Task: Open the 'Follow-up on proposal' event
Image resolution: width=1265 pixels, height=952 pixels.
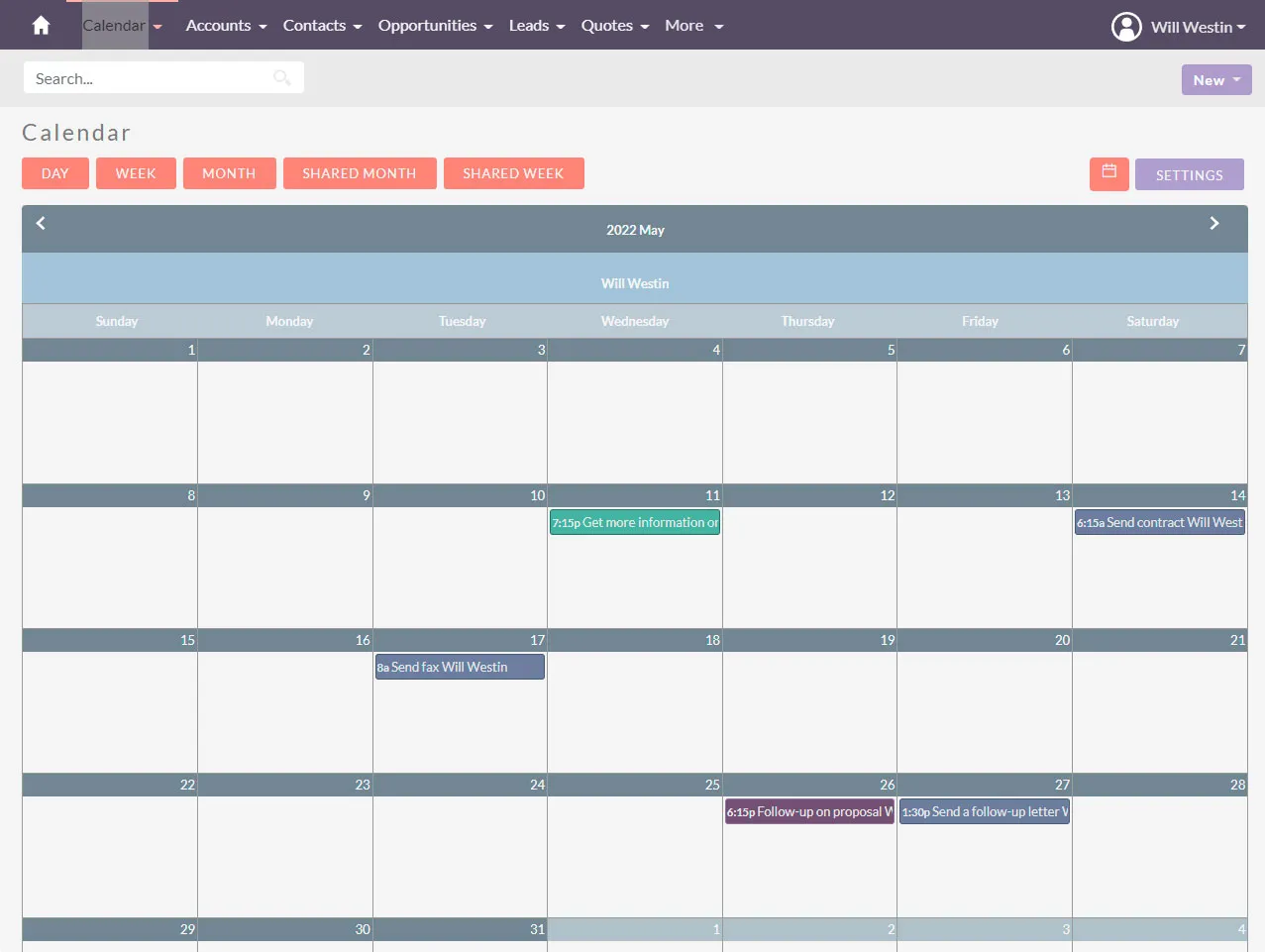Action: [x=809, y=812]
